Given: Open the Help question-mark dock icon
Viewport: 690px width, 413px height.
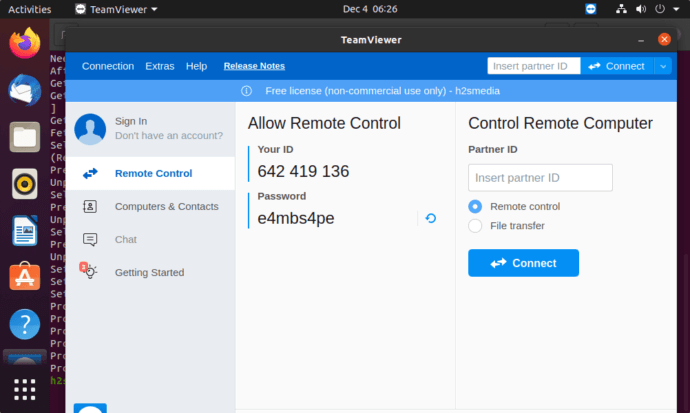Looking at the screenshot, I should point(25,324).
